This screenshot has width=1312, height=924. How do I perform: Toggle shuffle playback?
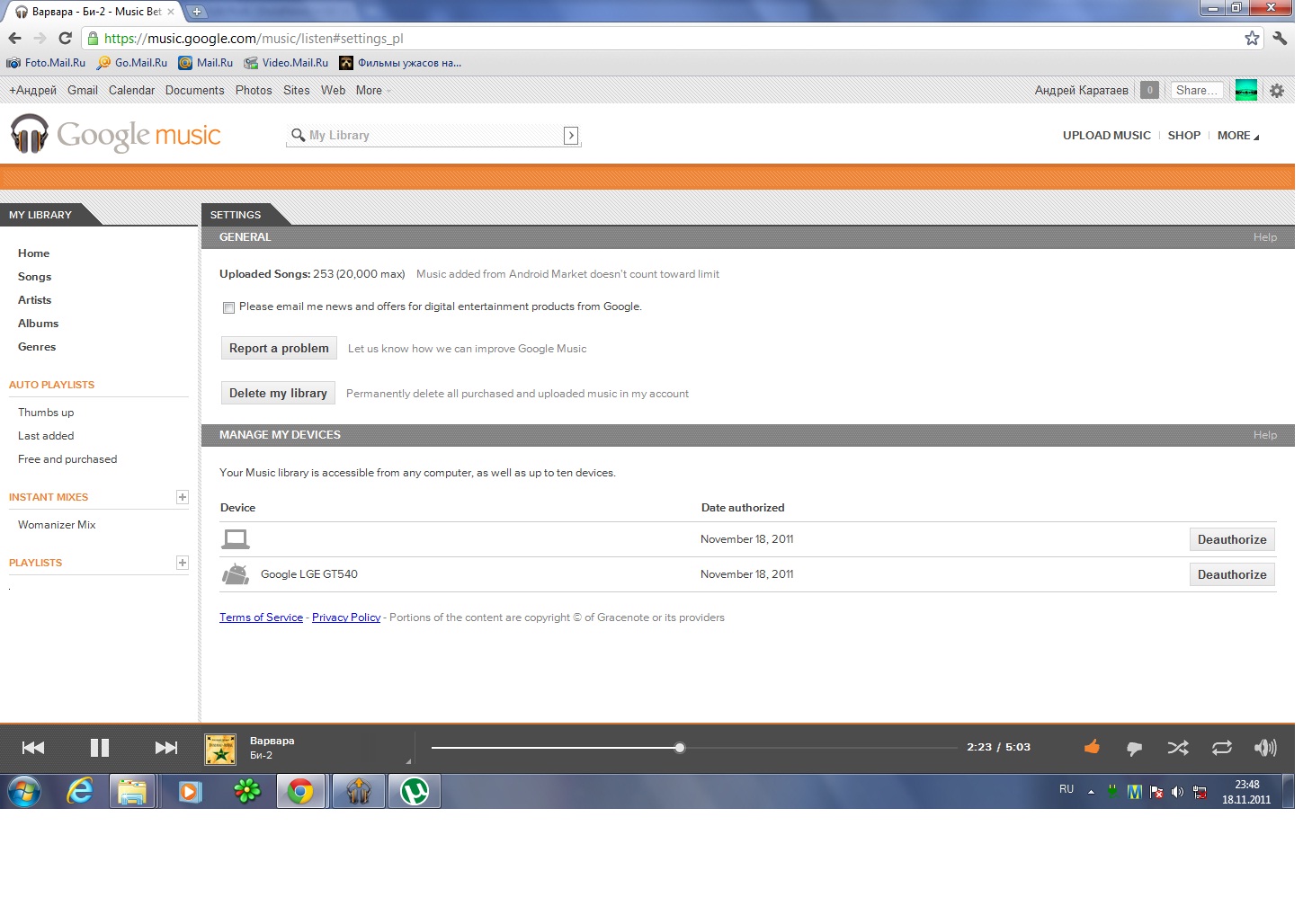(x=1178, y=748)
